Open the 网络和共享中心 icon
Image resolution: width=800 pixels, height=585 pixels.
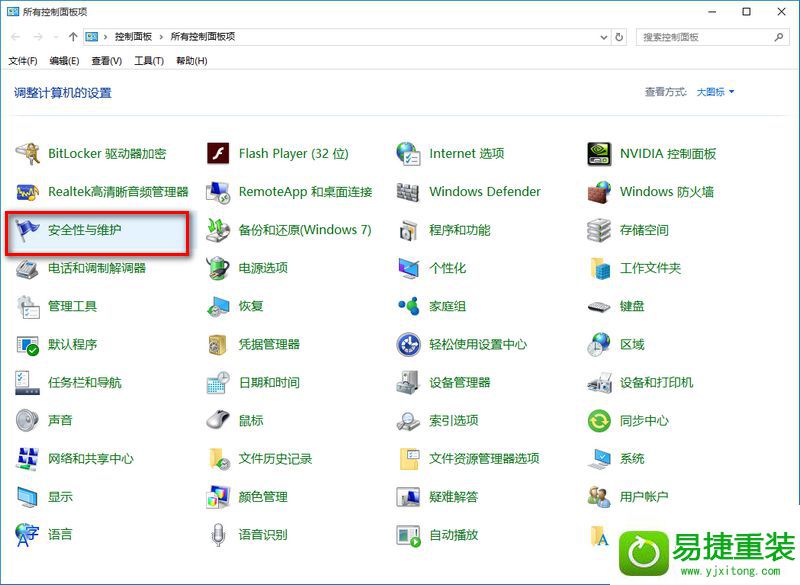(x=27, y=459)
